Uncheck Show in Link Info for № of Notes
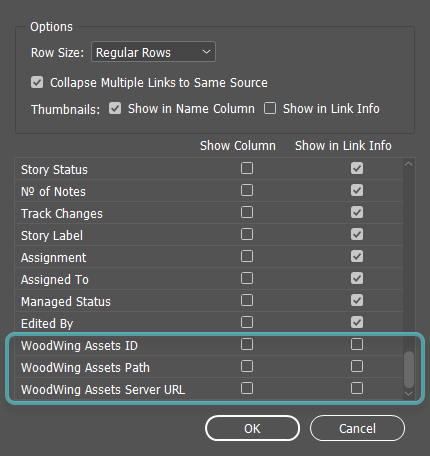Viewport: 430px width, 456px height. (357, 190)
